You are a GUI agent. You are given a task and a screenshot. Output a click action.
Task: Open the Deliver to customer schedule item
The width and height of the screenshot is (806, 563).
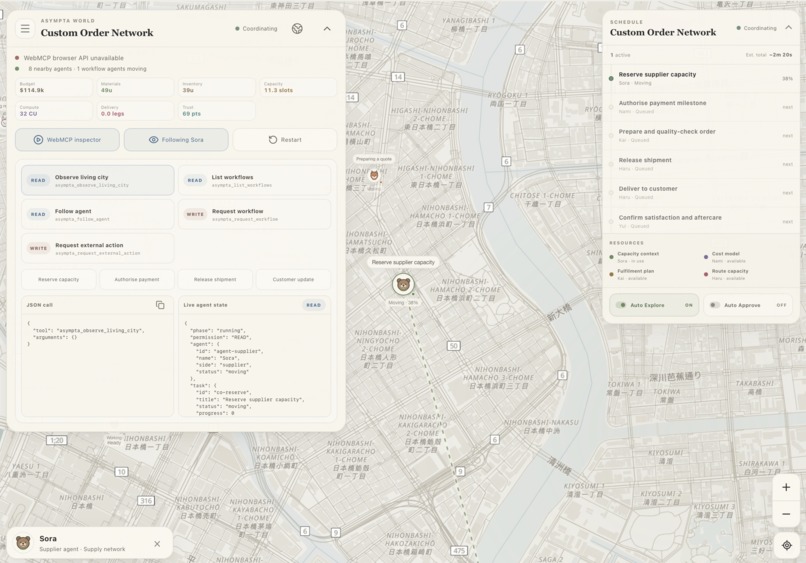pos(701,193)
